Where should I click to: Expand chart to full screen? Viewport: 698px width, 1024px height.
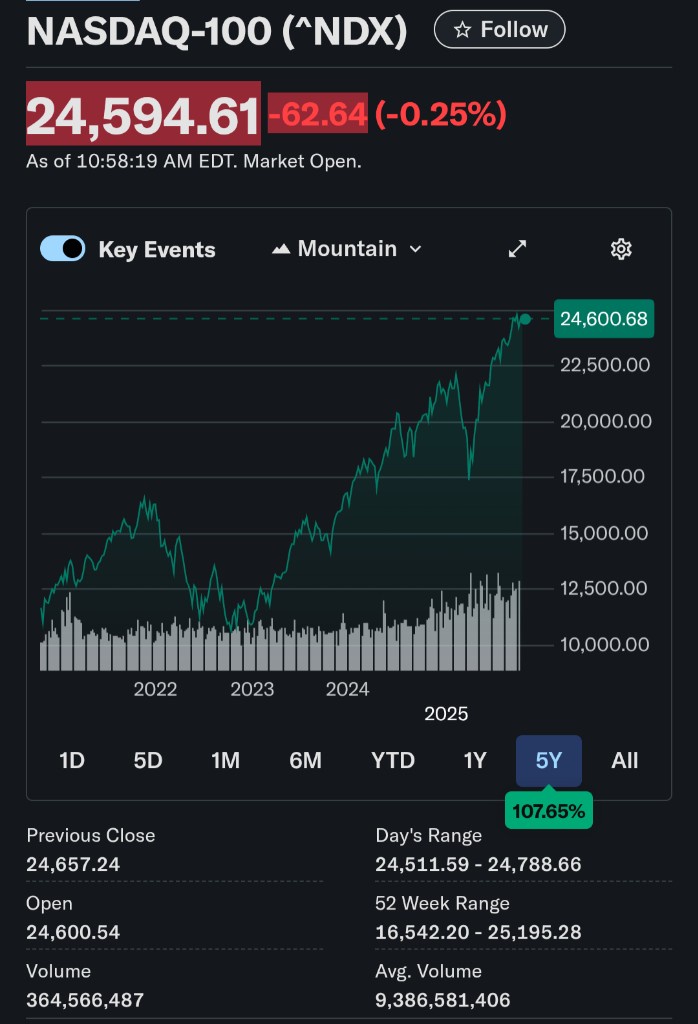[x=517, y=249]
